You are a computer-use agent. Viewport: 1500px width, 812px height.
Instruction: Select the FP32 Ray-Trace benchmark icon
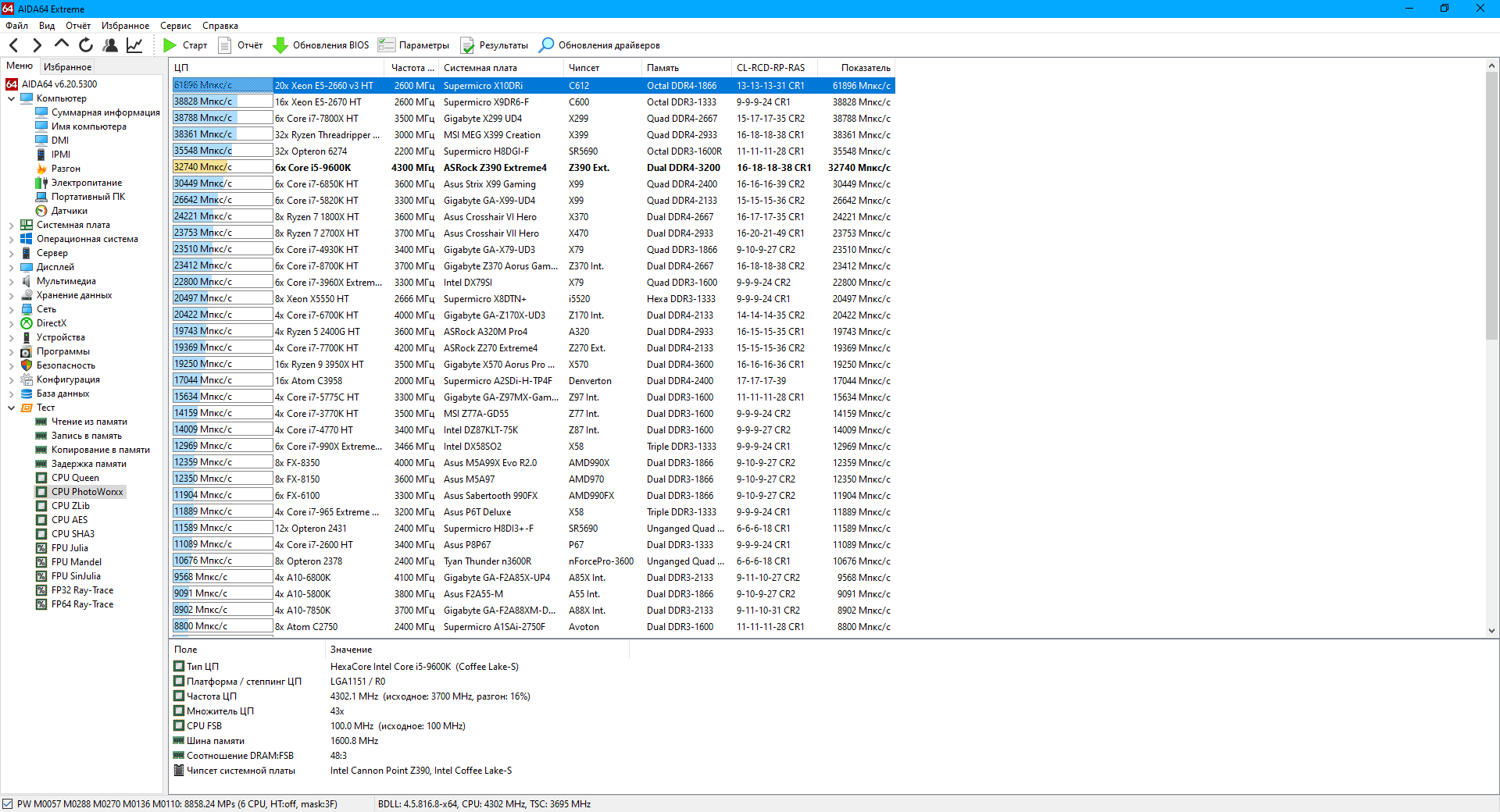pos(41,590)
